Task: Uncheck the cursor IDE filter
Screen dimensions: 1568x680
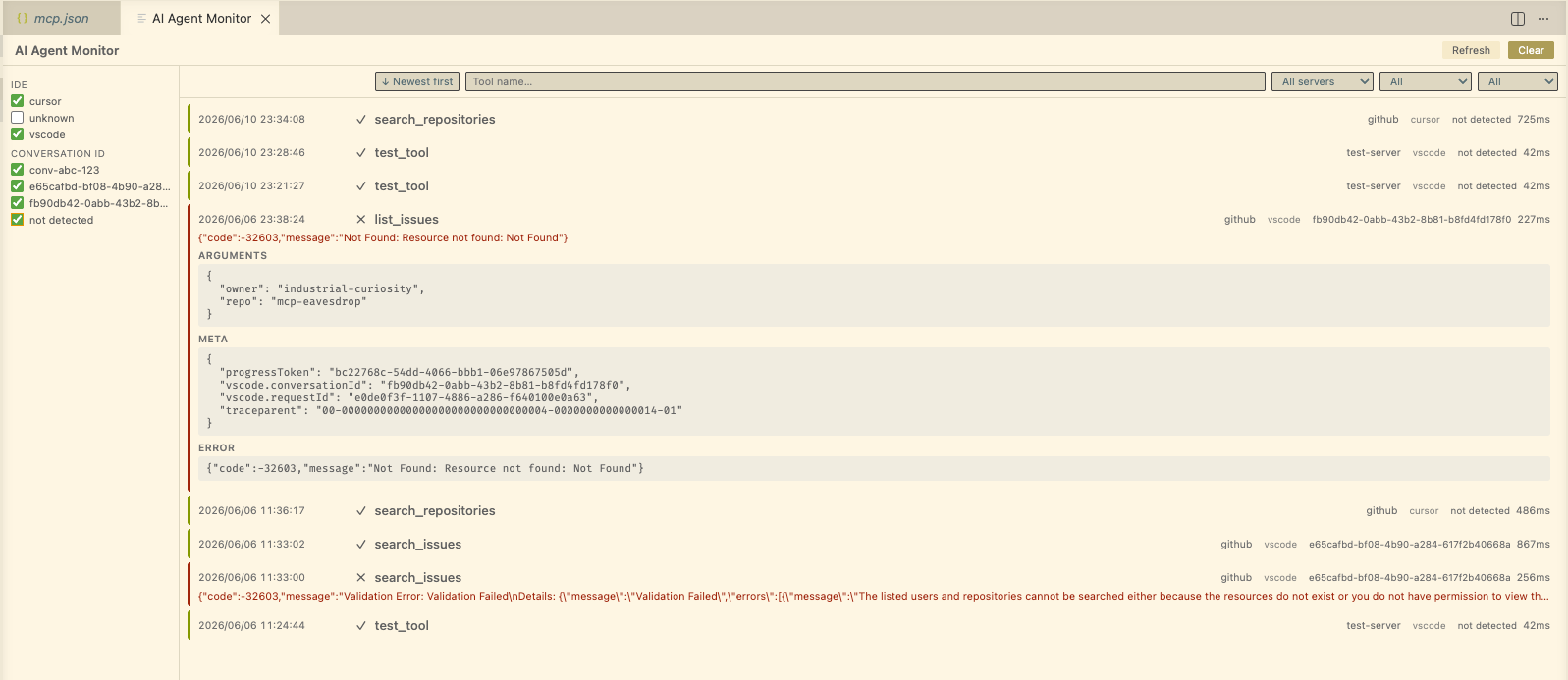Action: point(17,101)
